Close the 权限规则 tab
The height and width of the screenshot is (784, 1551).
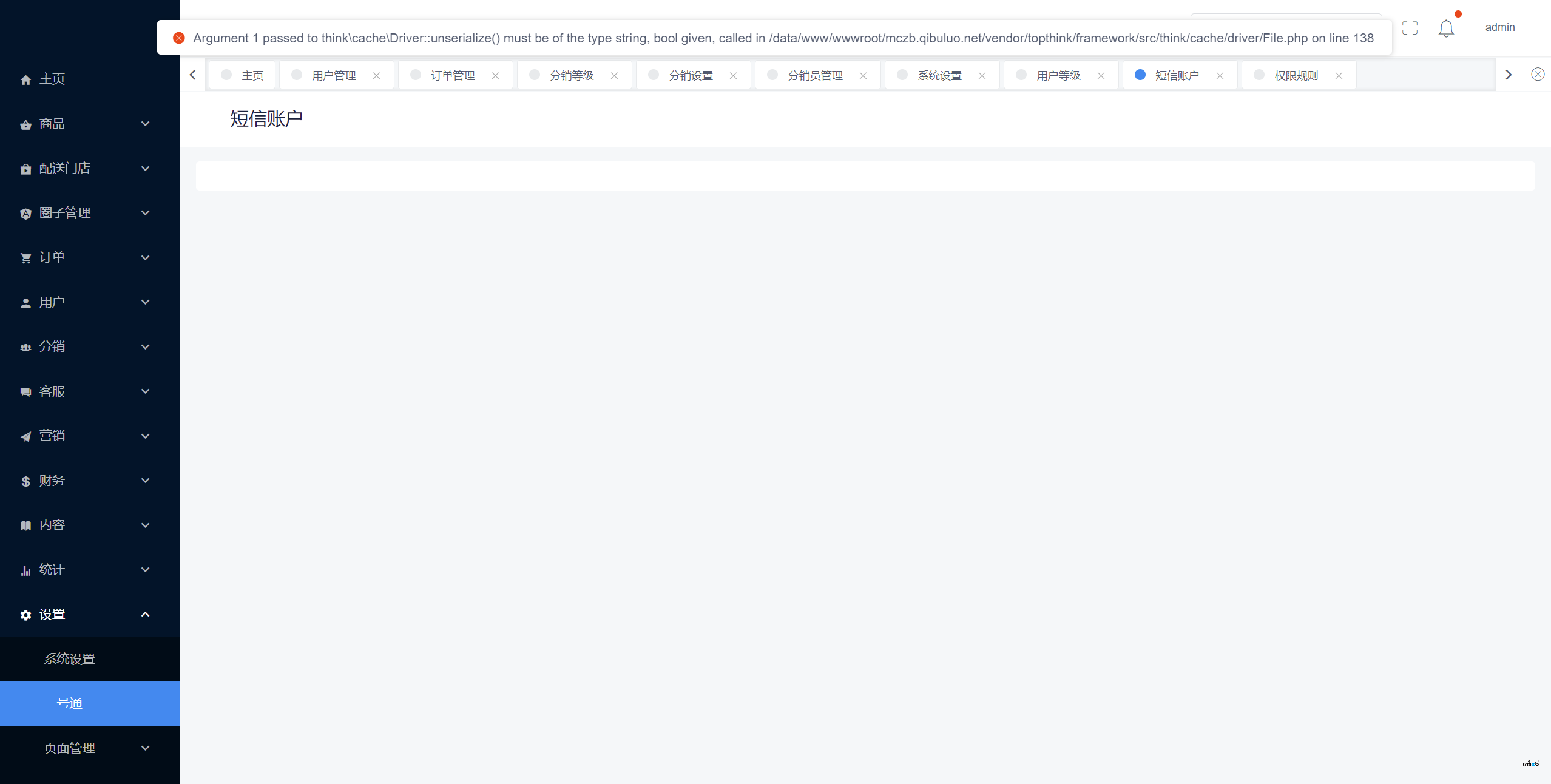pos(1339,76)
